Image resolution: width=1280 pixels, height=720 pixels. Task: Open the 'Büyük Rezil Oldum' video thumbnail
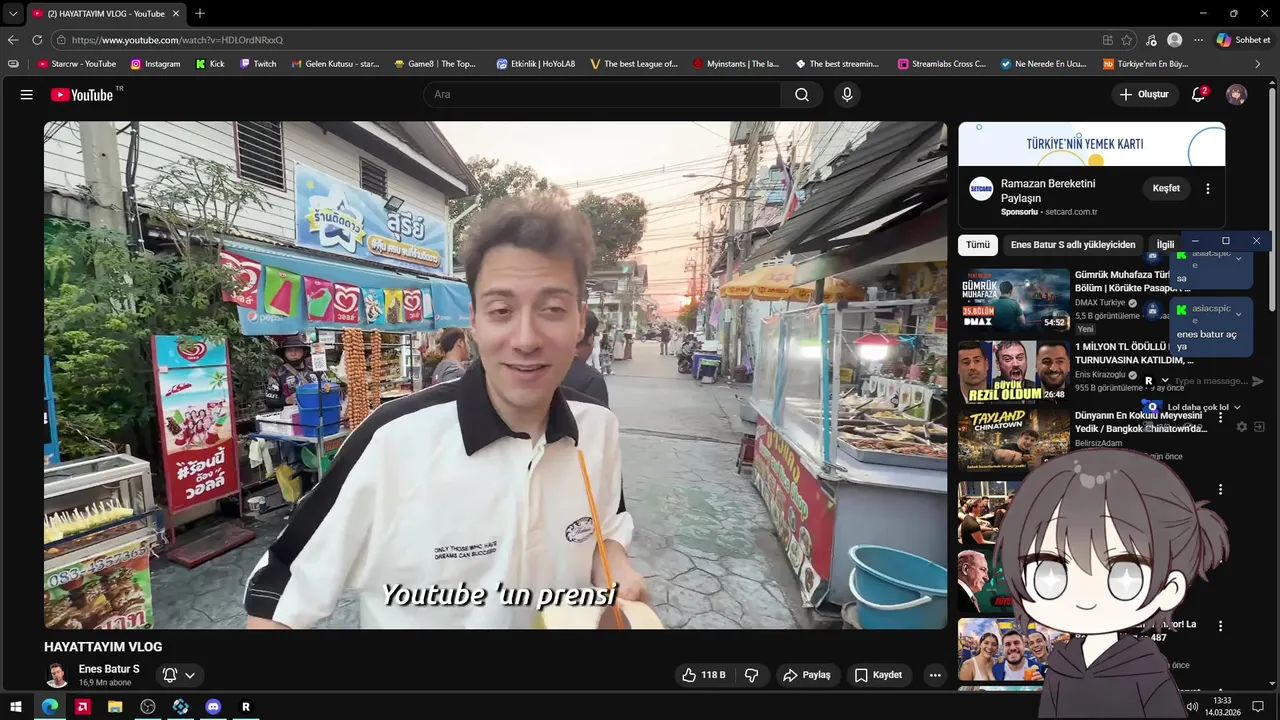(1013, 372)
